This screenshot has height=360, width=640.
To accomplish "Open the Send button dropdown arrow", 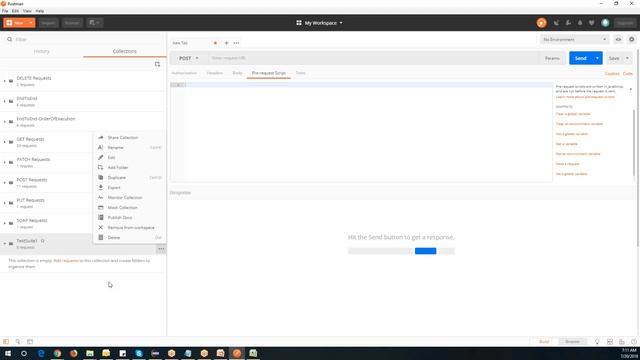I will (597, 58).
